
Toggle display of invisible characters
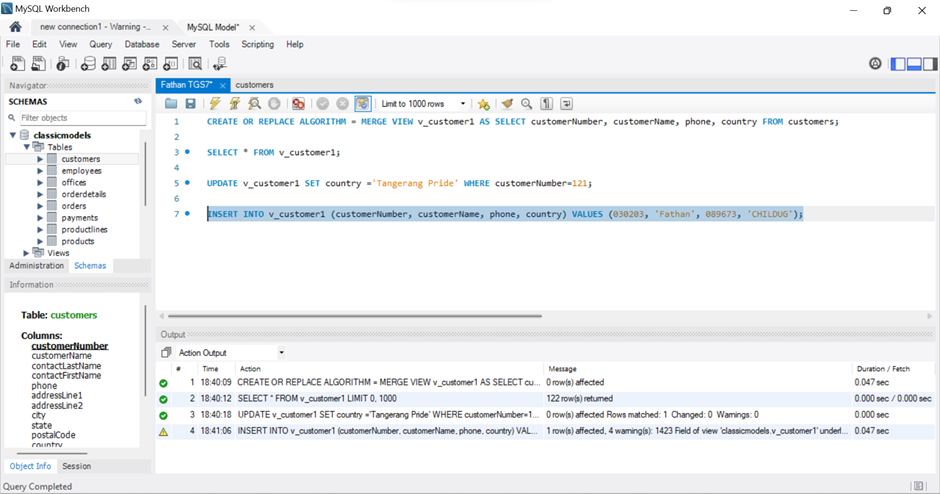(546, 104)
